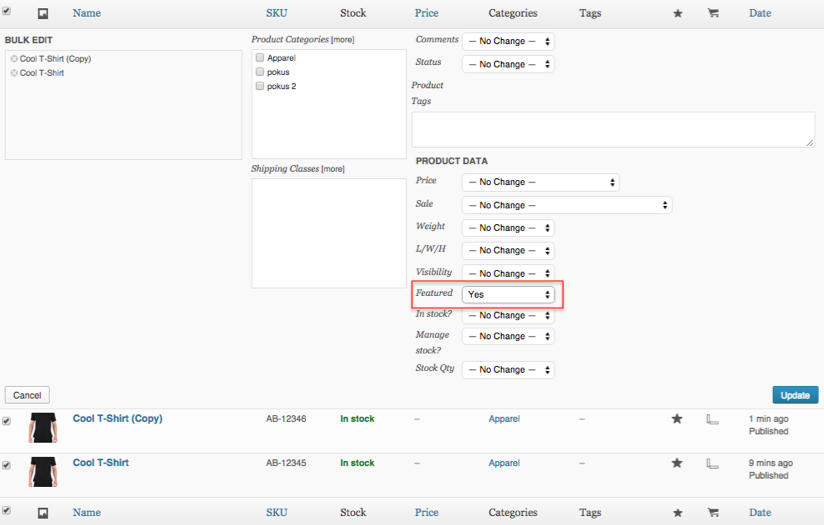824x525 pixels.
Task: Check the Apparel category checkbox
Action: pos(260,57)
